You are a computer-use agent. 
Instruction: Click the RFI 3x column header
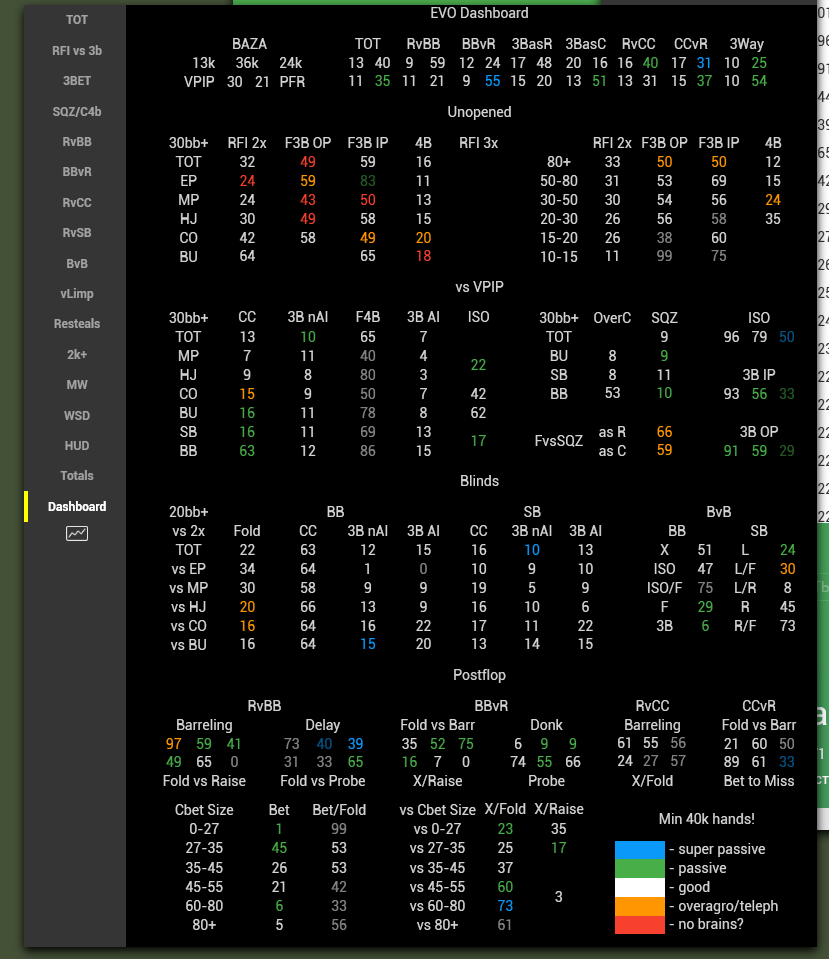tap(478, 143)
